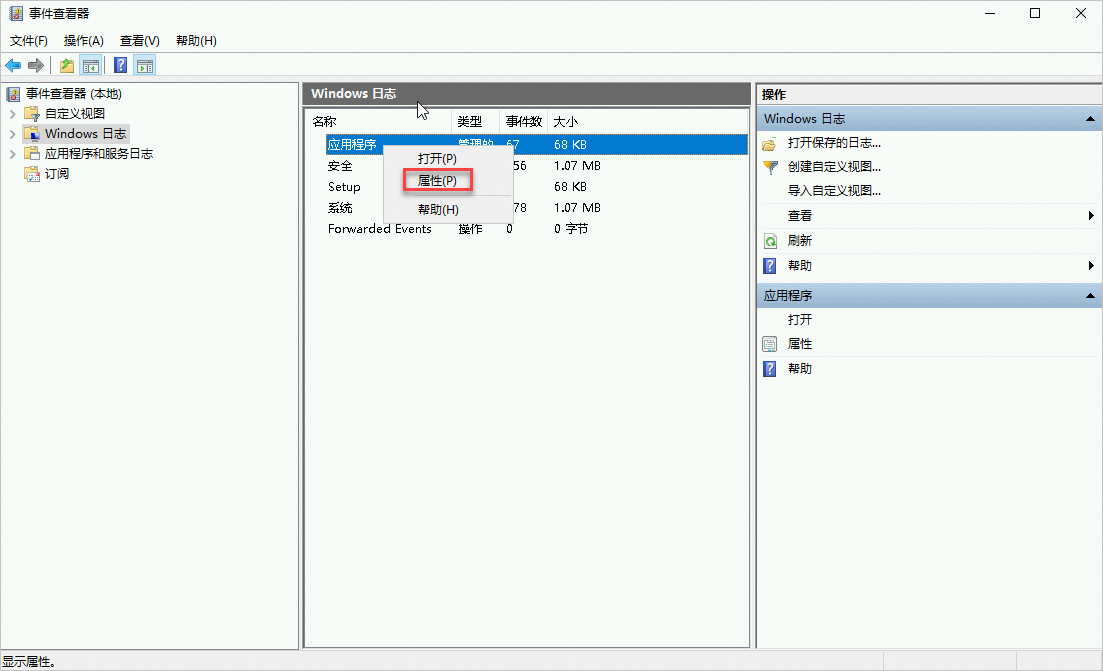1103x671 pixels.
Task: Click the blue Help icon in toolbar
Action: [x=120, y=66]
